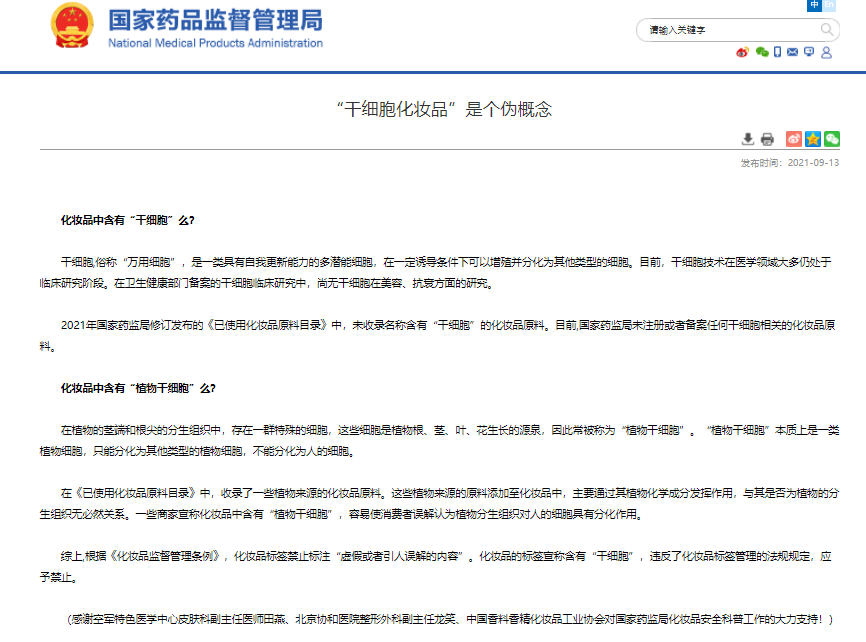Open the user account icon
The image size is (866, 642).
(826, 52)
